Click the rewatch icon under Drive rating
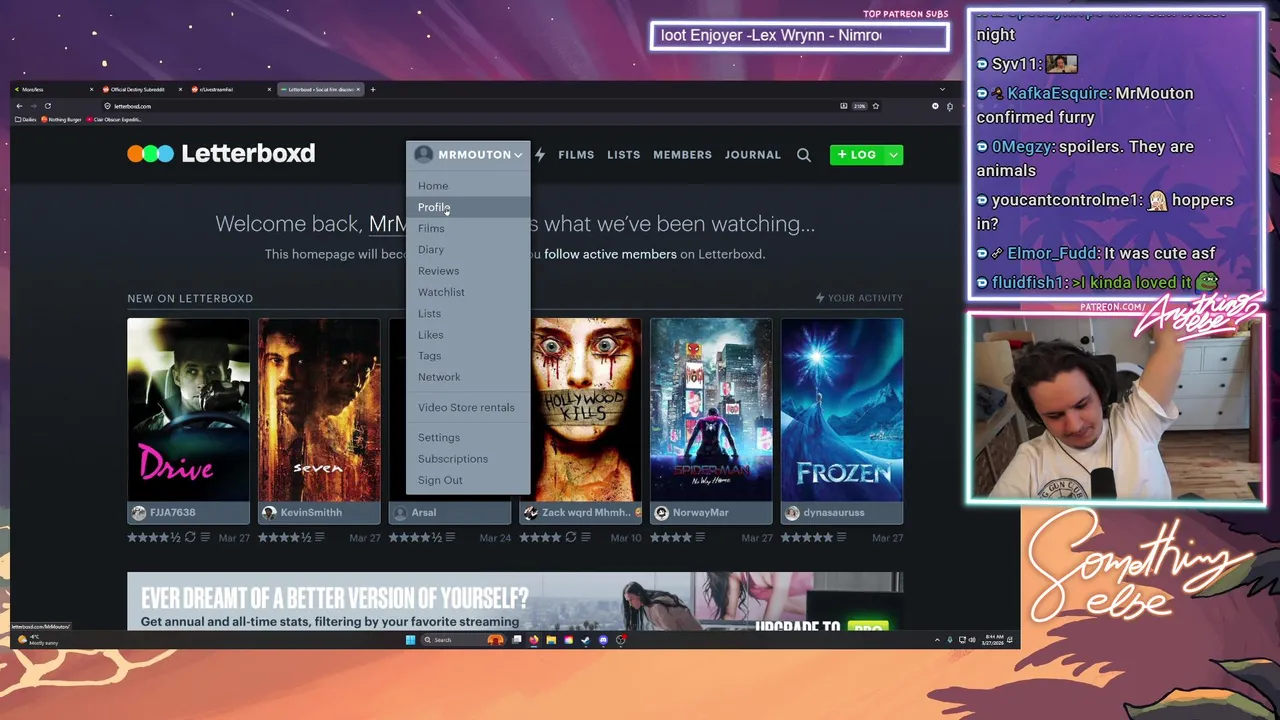This screenshot has width=1280, height=720. pyautogui.click(x=190, y=537)
